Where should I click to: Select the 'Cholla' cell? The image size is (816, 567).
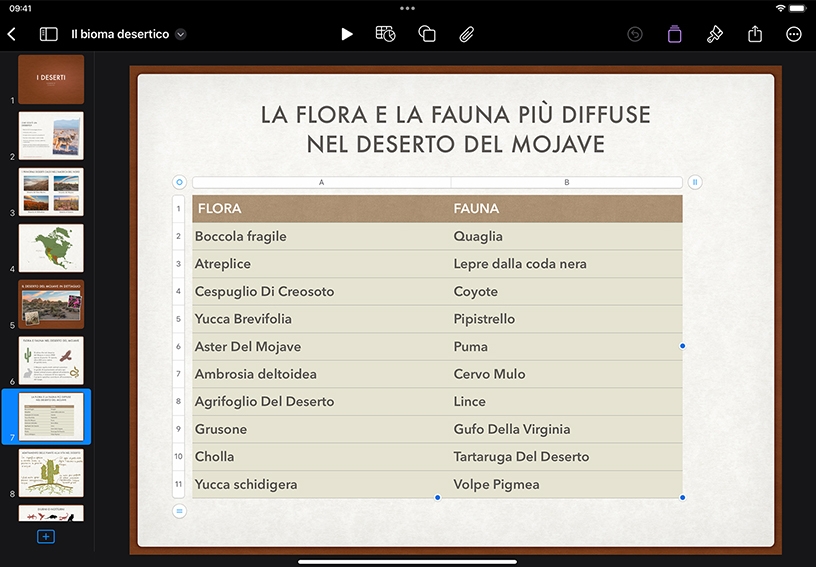point(322,457)
